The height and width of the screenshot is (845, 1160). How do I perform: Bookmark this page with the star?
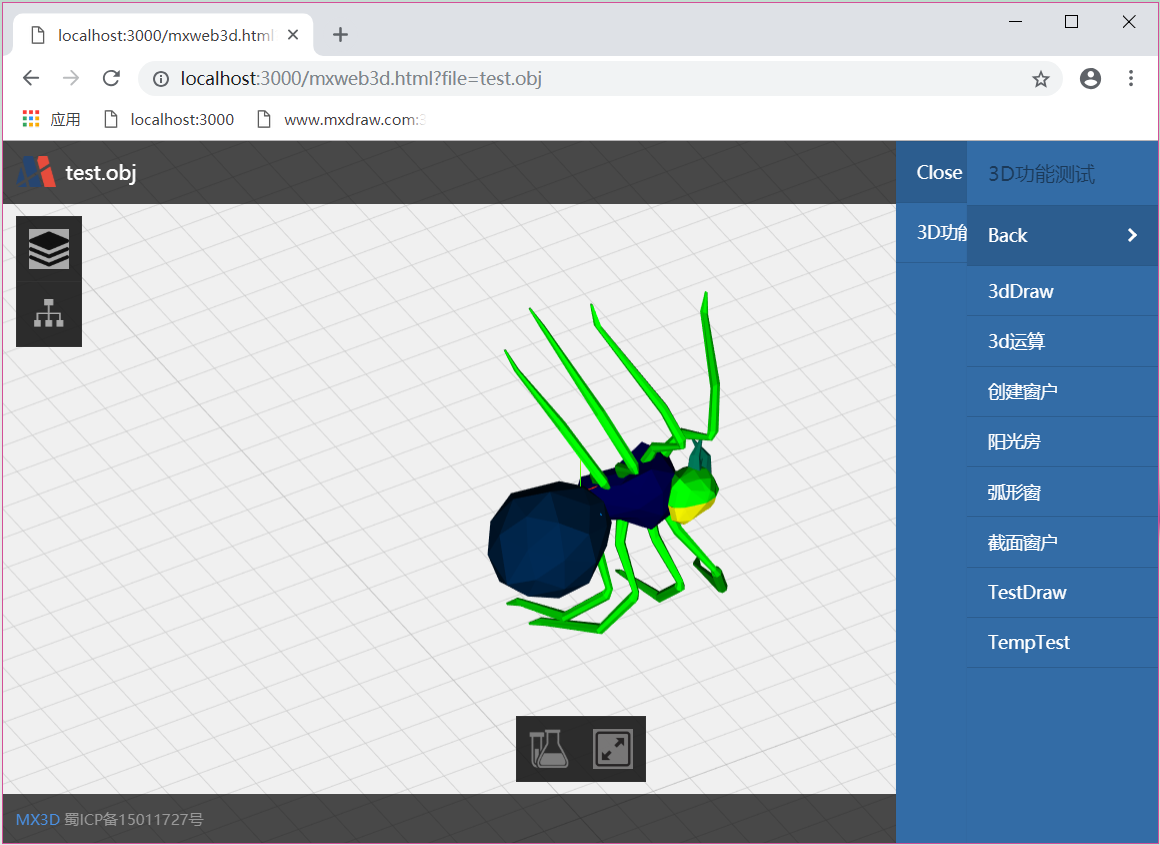pyautogui.click(x=1040, y=78)
